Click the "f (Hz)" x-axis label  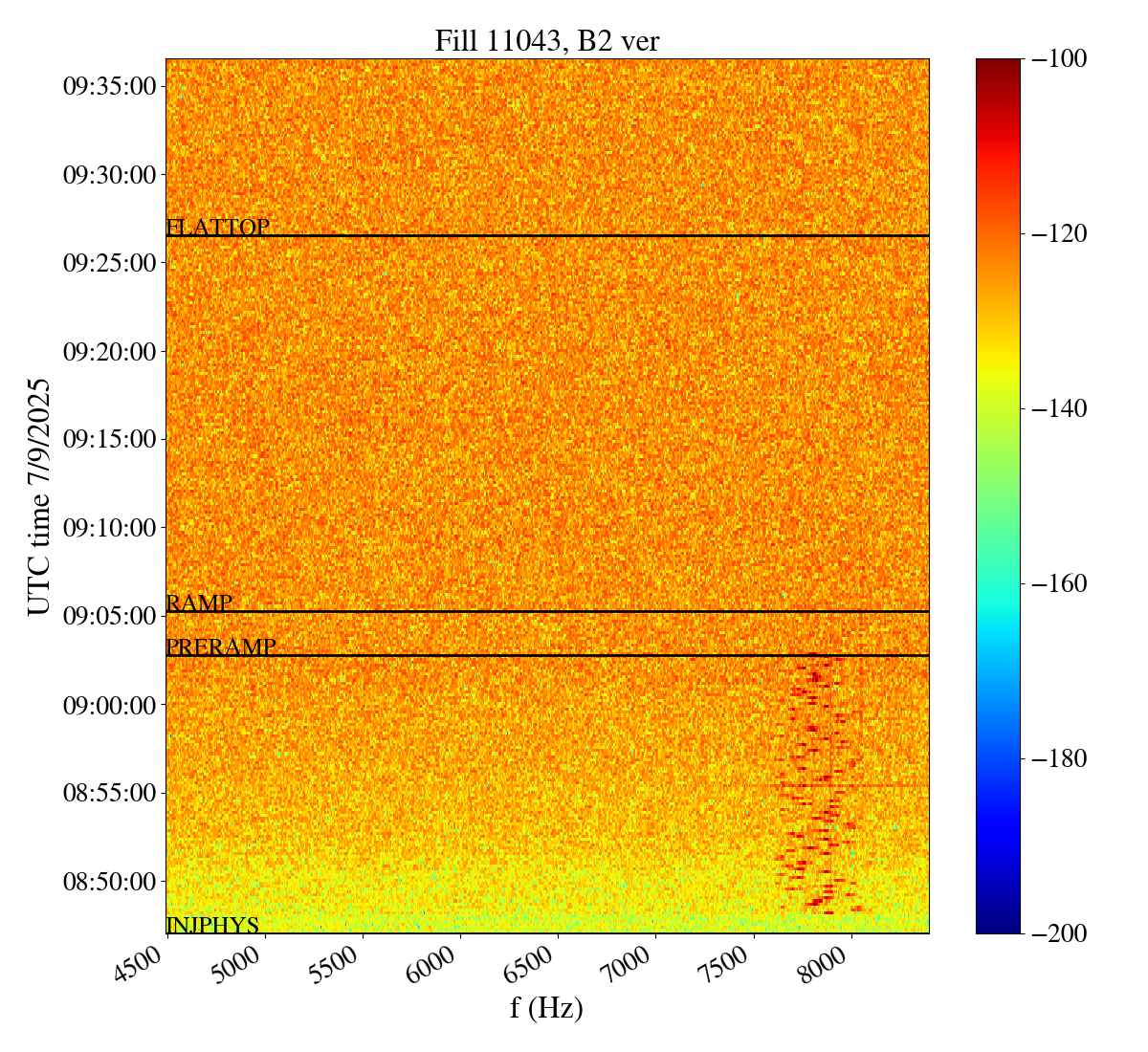(x=546, y=1007)
